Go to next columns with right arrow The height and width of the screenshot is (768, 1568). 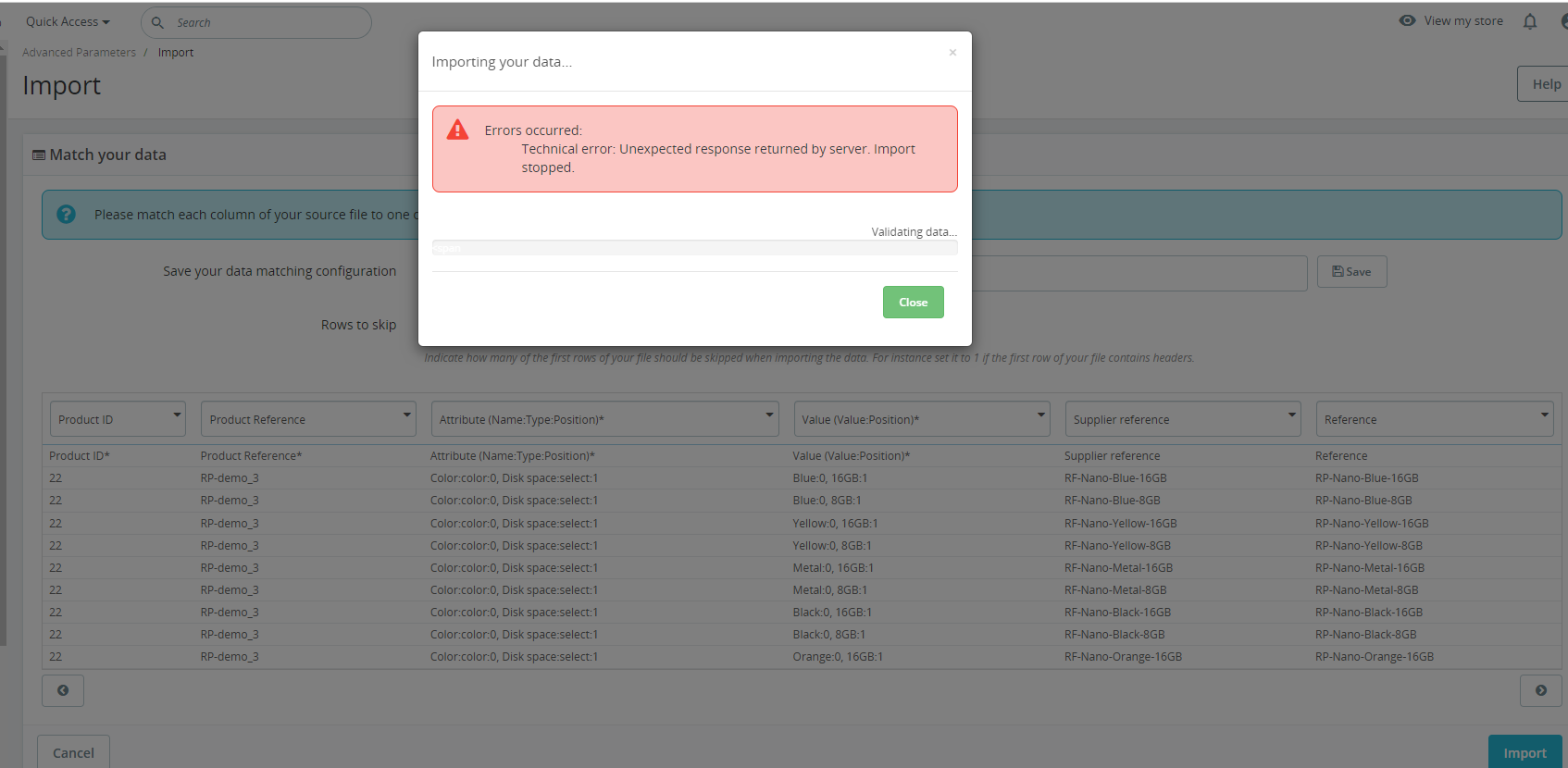coord(1541,690)
